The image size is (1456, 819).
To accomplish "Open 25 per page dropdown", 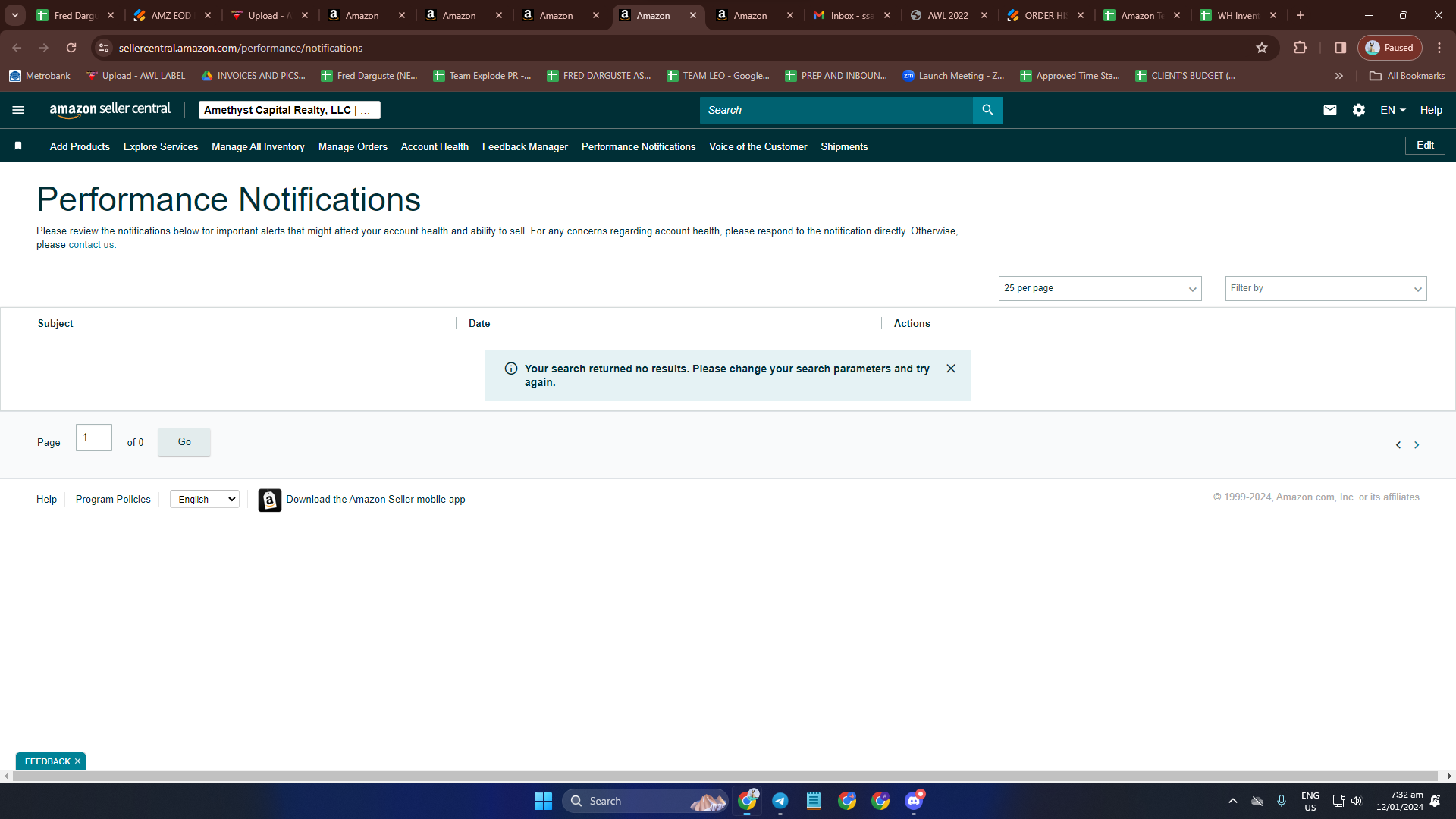I will coord(1100,288).
